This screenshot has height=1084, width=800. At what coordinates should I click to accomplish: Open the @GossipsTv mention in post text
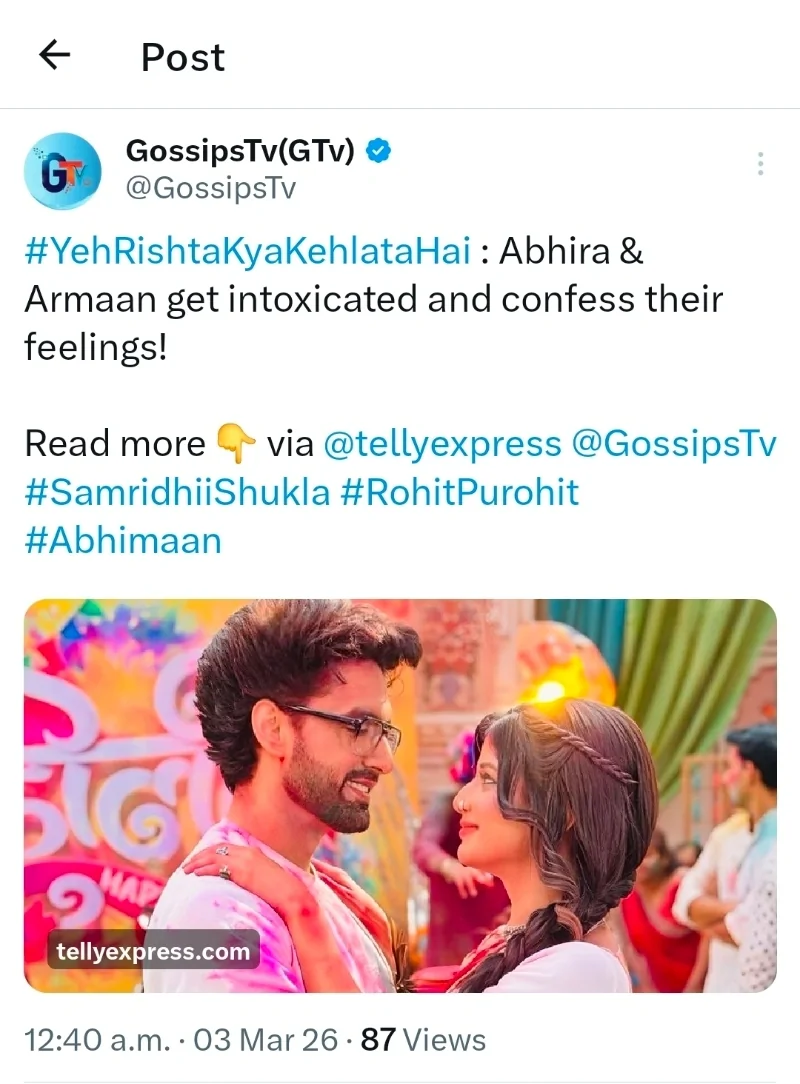[673, 444]
